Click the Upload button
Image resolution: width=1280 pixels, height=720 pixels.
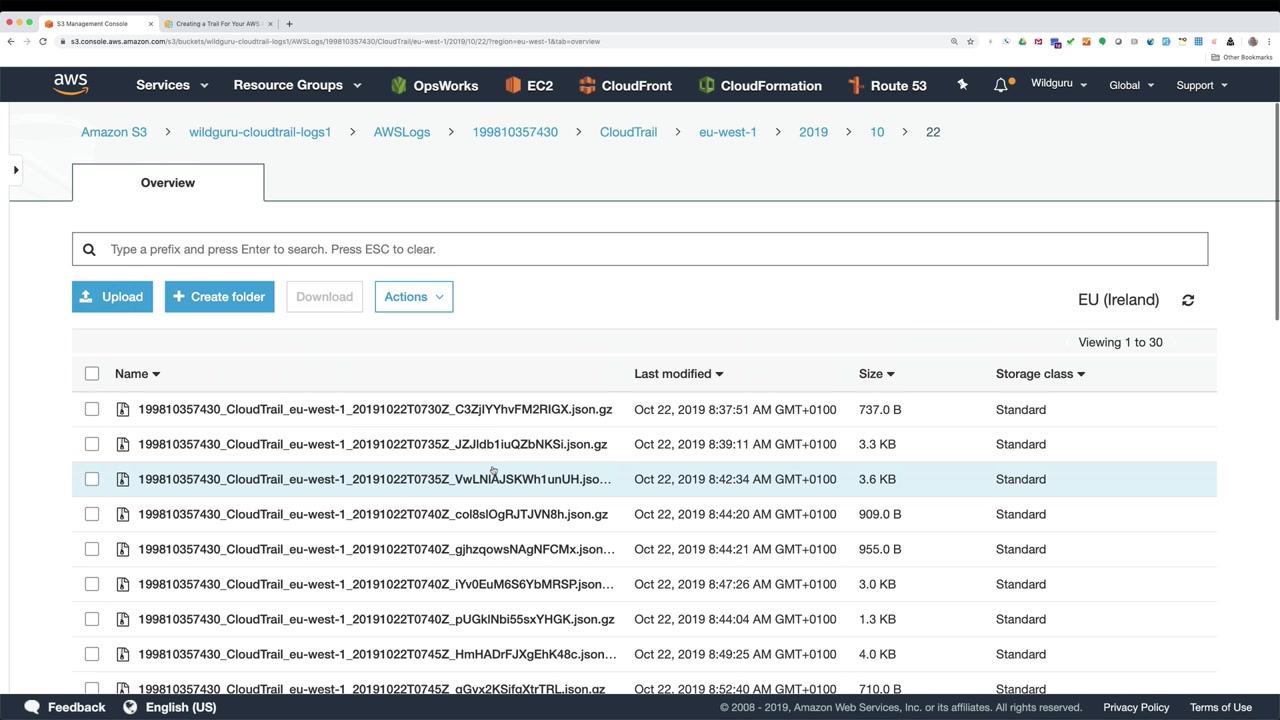[x=112, y=297]
